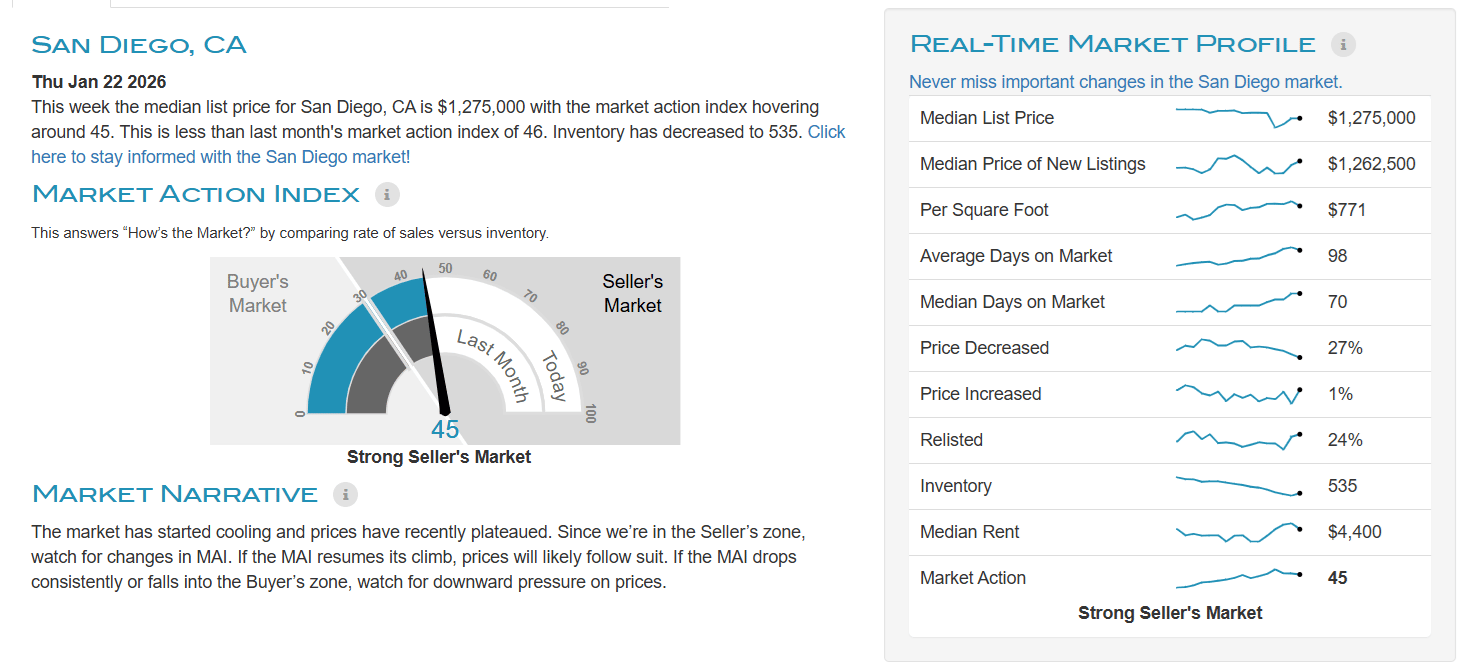Click the Relisted trend sparkline
1469x668 pixels.
click(x=1238, y=440)
